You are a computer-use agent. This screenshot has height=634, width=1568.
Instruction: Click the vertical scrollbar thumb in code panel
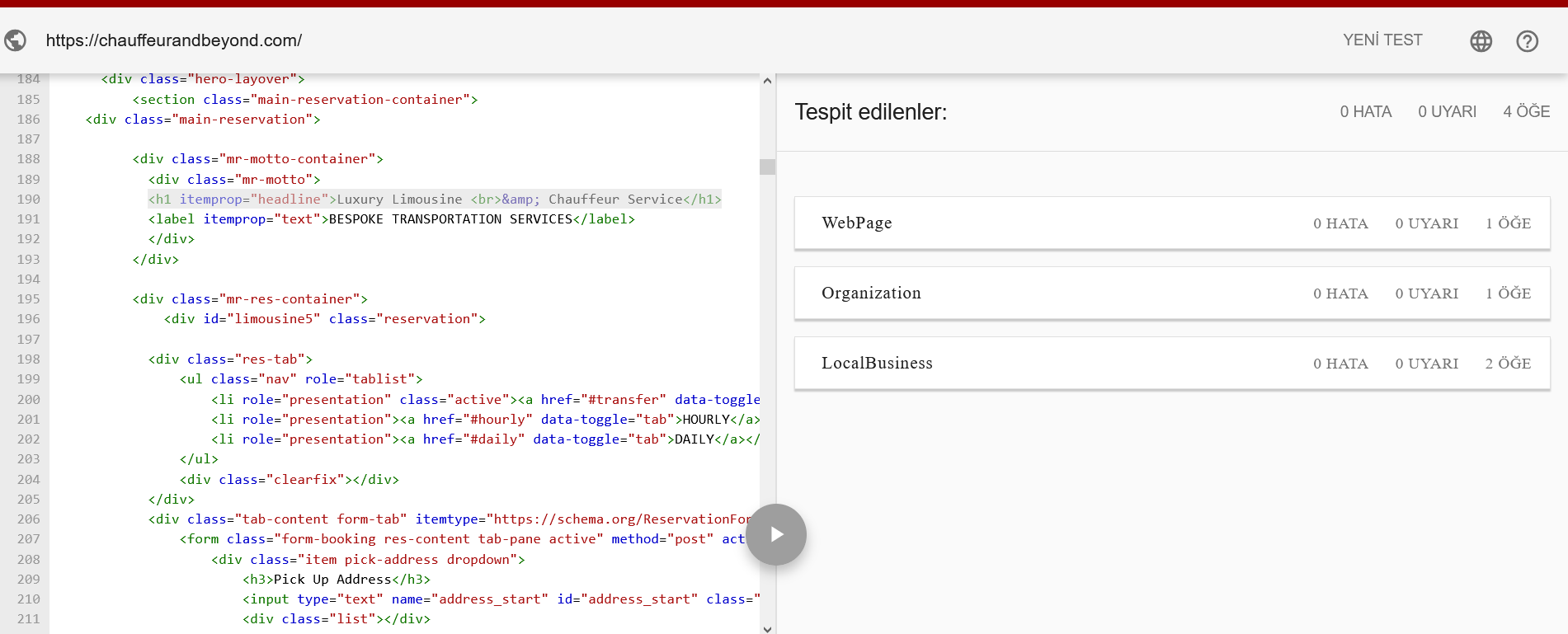point(767,167)
